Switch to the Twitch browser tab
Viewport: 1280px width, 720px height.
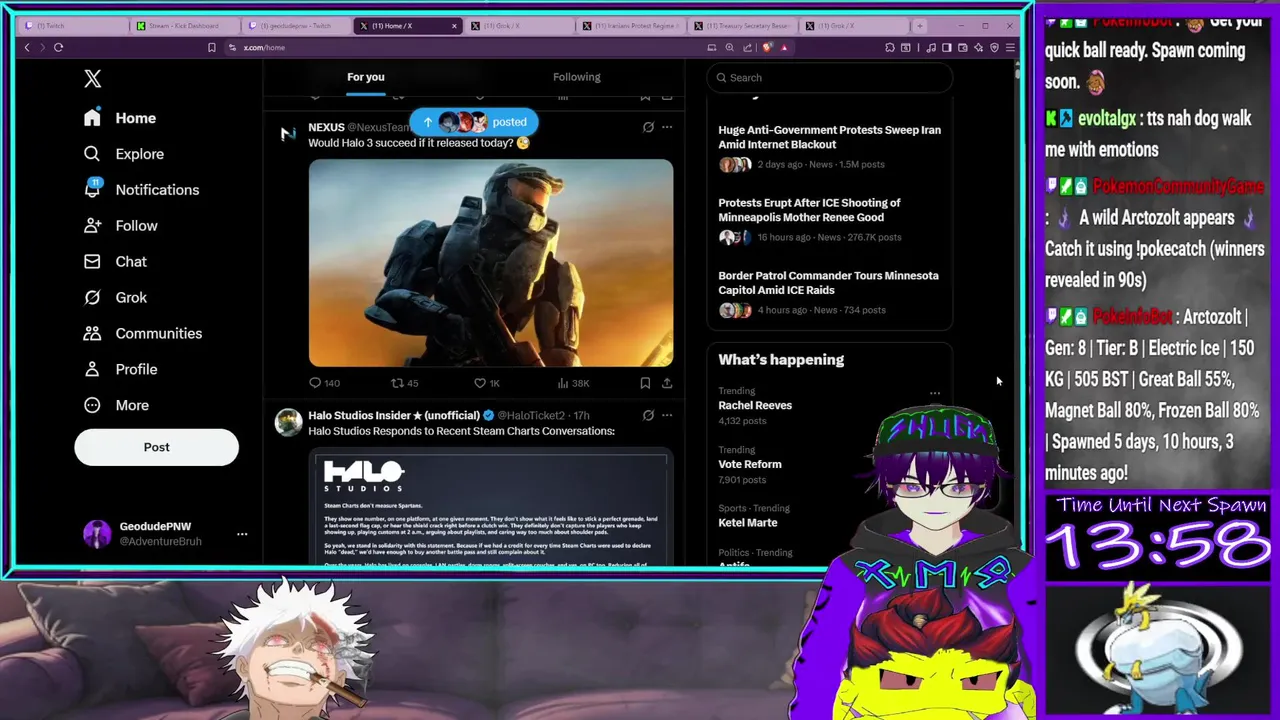[x=72, y=25]
